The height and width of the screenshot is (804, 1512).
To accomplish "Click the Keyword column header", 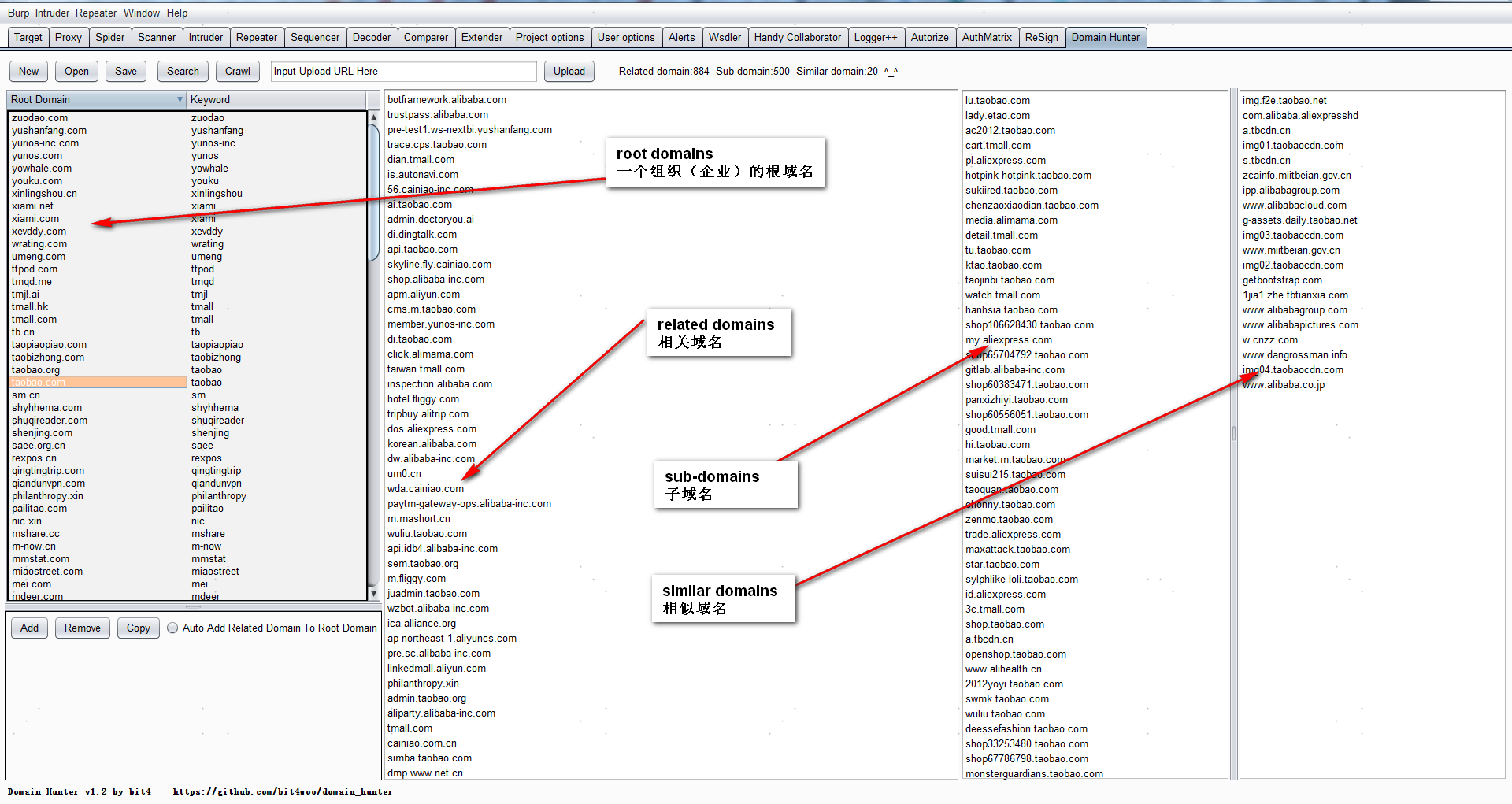I will pos(276,100).
